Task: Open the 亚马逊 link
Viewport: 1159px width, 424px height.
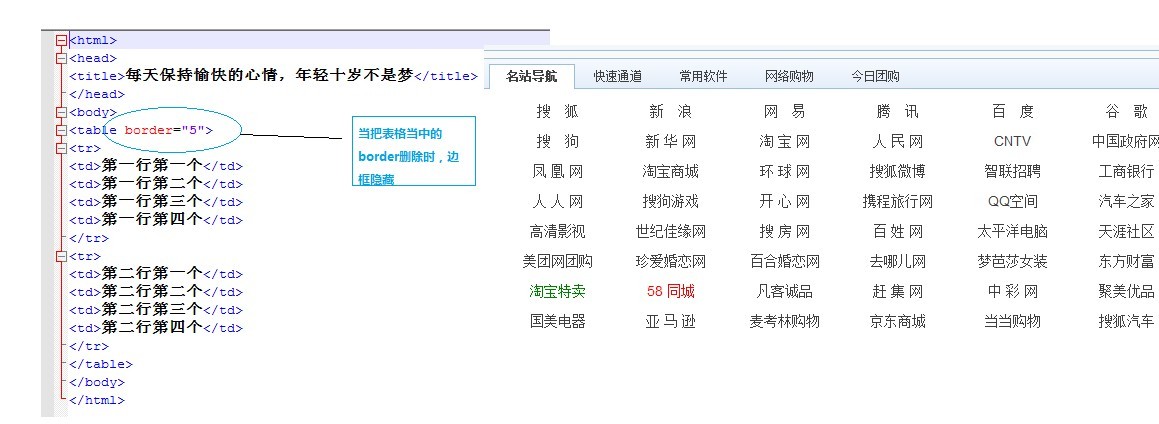Action: click(670, 321)
